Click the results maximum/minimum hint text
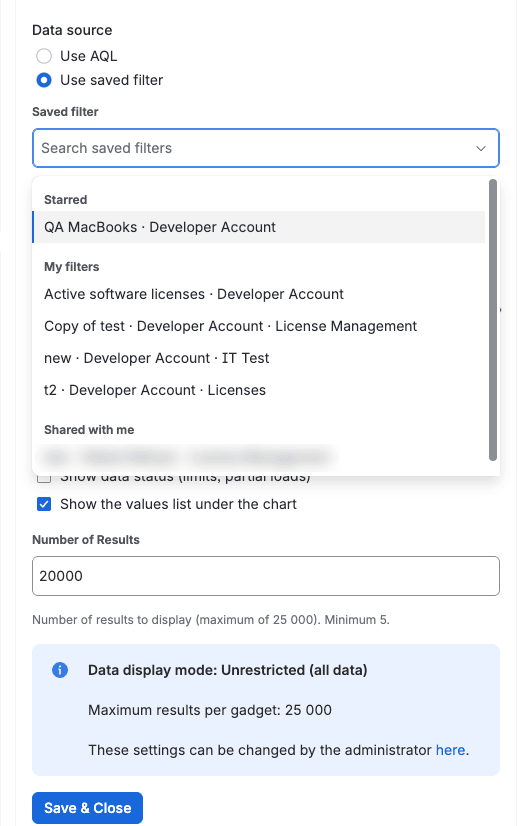The height and width of the screenshot is (826, 520). [211, 620]
